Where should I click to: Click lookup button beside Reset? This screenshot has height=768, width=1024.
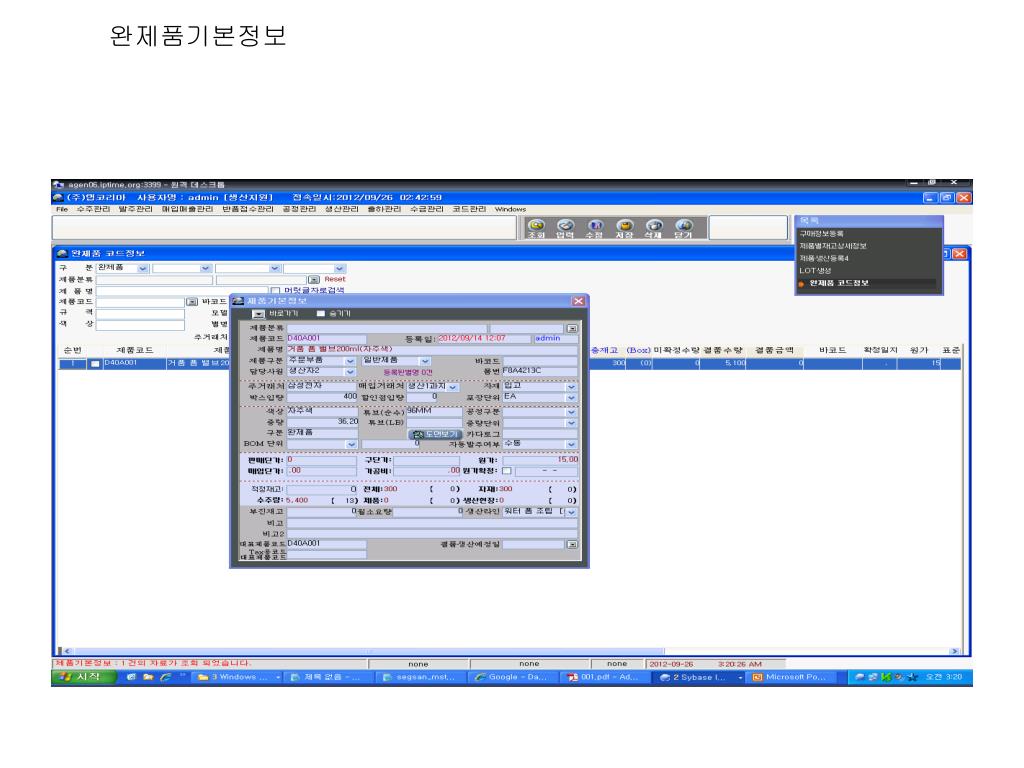[313, 280]
